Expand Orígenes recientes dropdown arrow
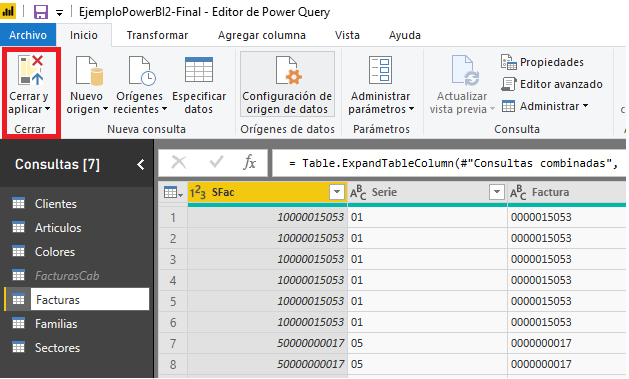 [164, 109]
